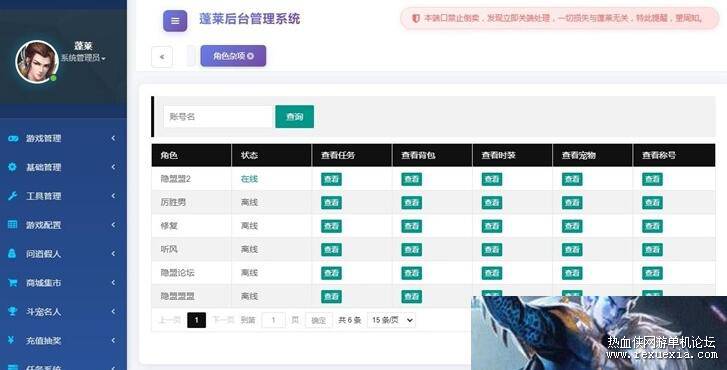View fashion for 修复

click(x=491, y=226)
